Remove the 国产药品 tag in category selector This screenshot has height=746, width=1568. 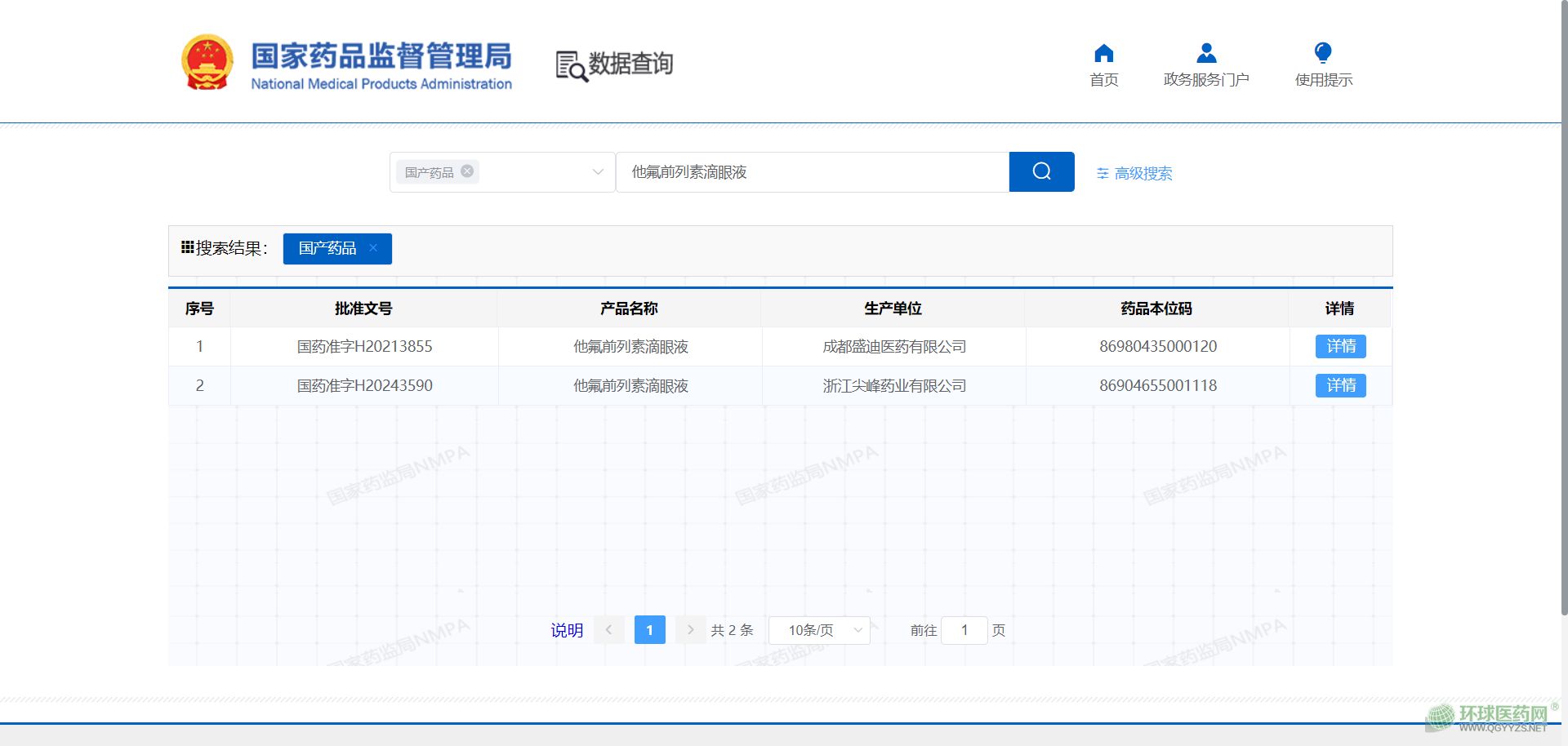point(467,171)
